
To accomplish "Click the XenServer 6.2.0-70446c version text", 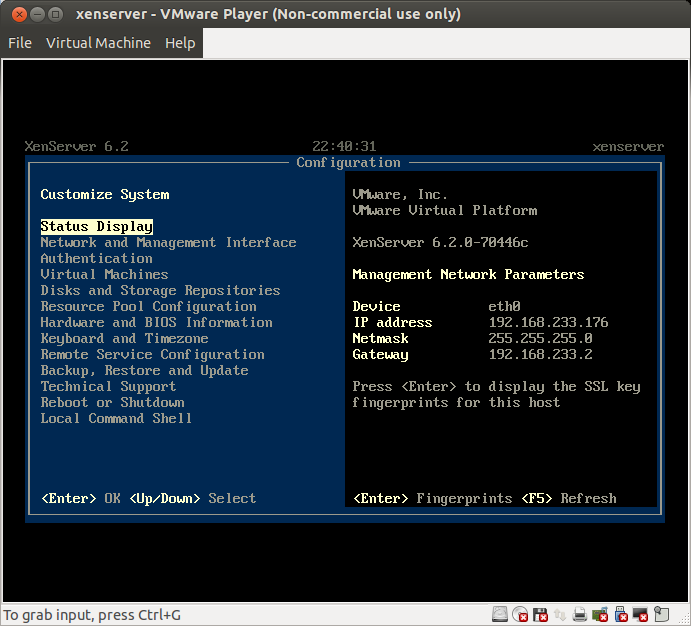I will coord(440,243).
